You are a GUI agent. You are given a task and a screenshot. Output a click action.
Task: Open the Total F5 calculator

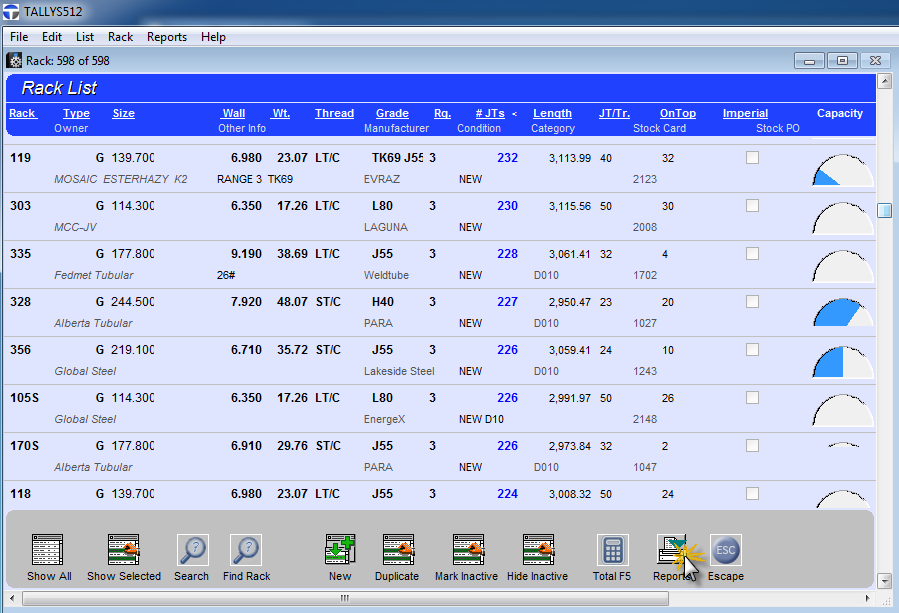[612, 550]
